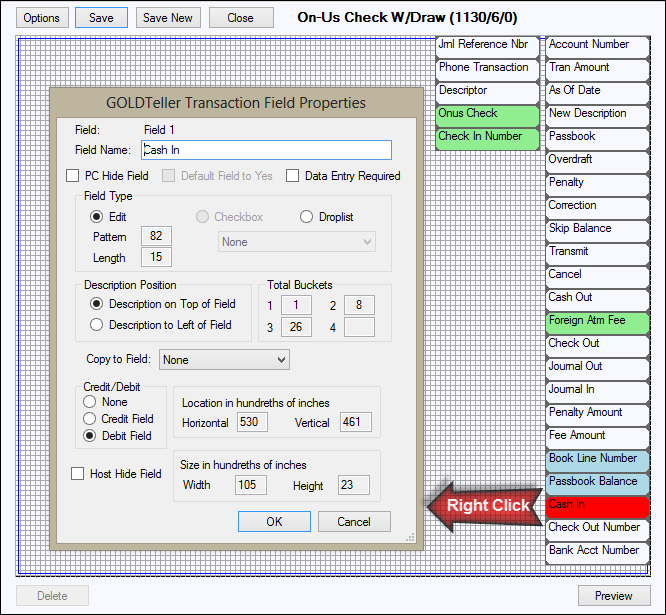Screen dimensions: 666x615
Task: Edit the Length value field
Action: pos(156,257)
